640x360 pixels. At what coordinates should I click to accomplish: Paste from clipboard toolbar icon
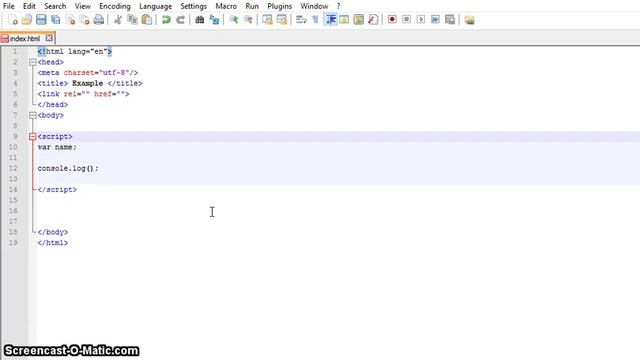[147, 20]
